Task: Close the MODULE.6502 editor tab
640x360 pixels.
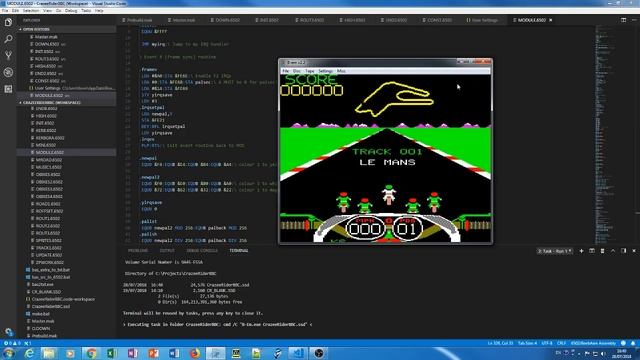Action: [x=551, y=20]
